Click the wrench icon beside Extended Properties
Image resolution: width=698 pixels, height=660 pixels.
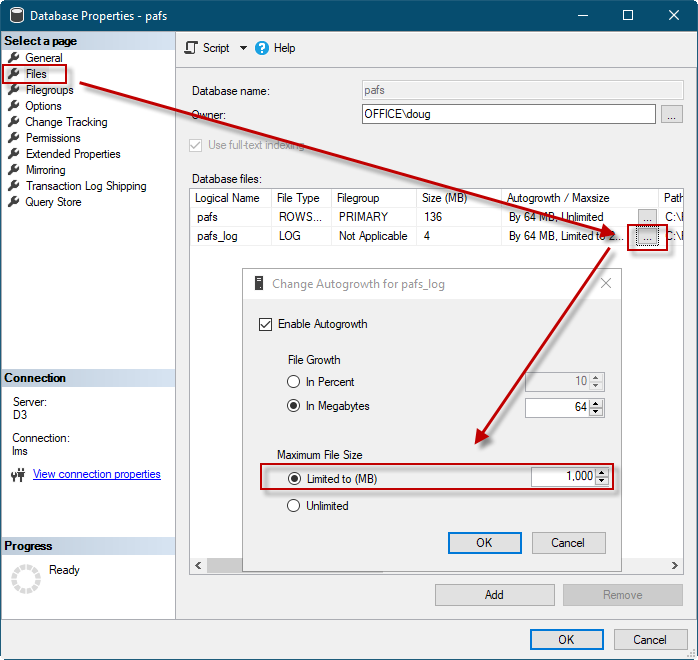pos(14,154)
